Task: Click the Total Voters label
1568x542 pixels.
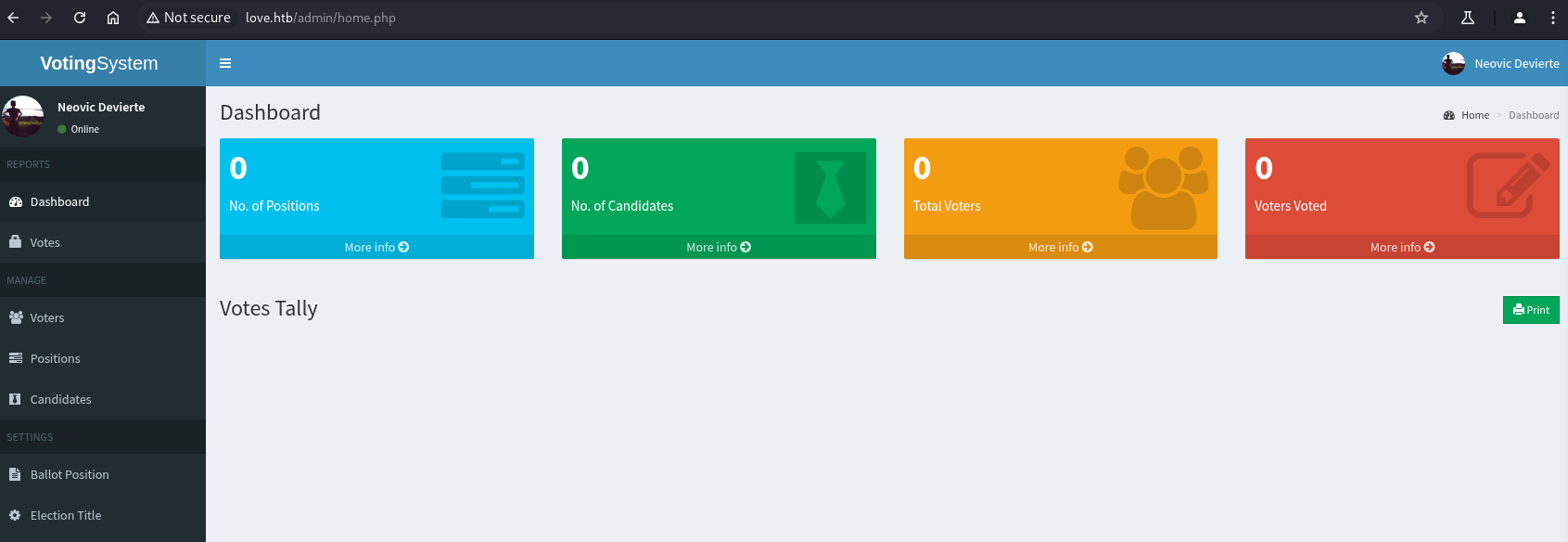Action: pos(947,206)
